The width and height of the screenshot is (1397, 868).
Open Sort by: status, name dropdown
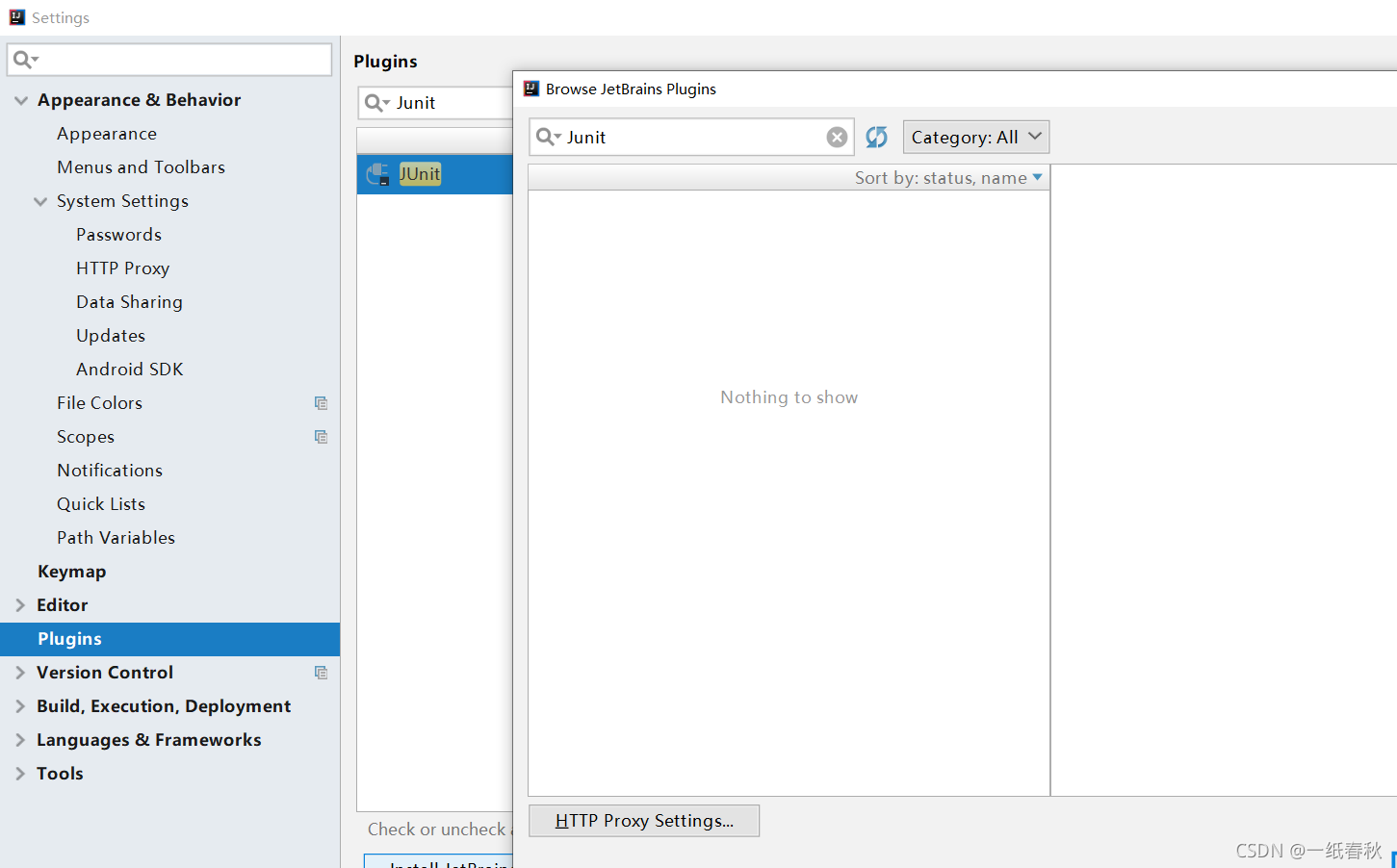947,178
